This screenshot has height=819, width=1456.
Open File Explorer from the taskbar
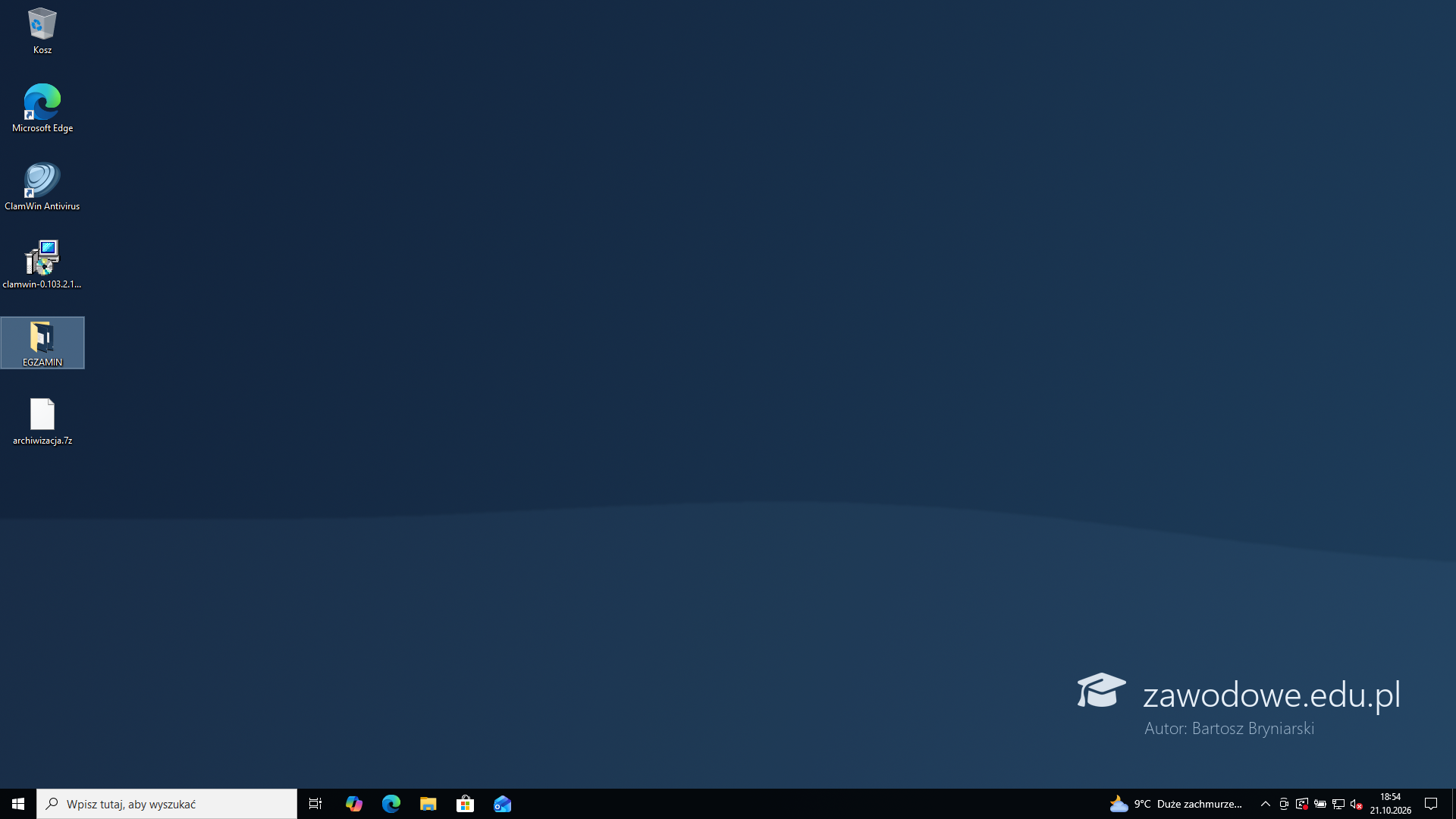(x=428, y=804)
